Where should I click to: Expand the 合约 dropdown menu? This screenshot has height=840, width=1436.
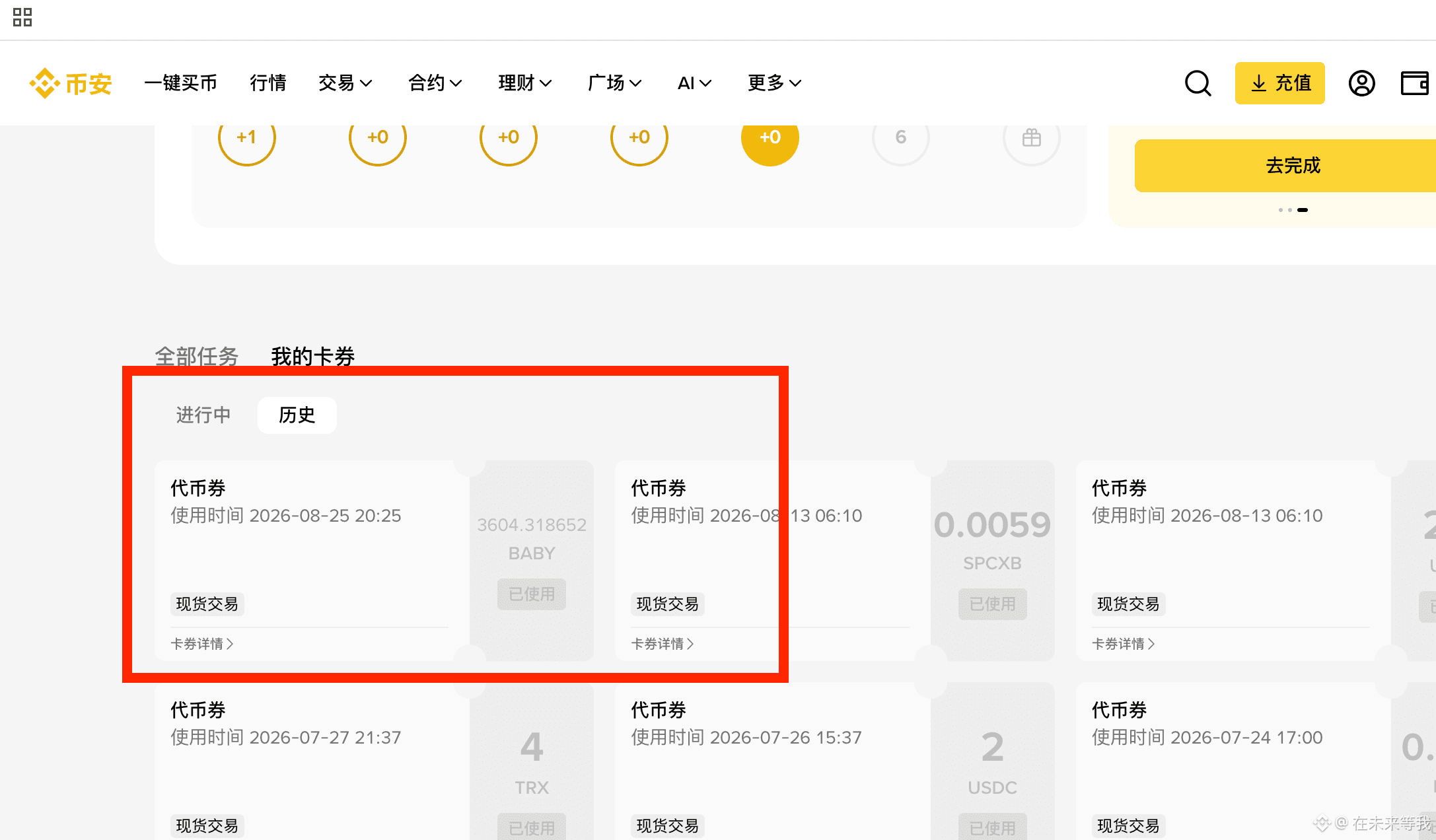(x=435, y=83)
